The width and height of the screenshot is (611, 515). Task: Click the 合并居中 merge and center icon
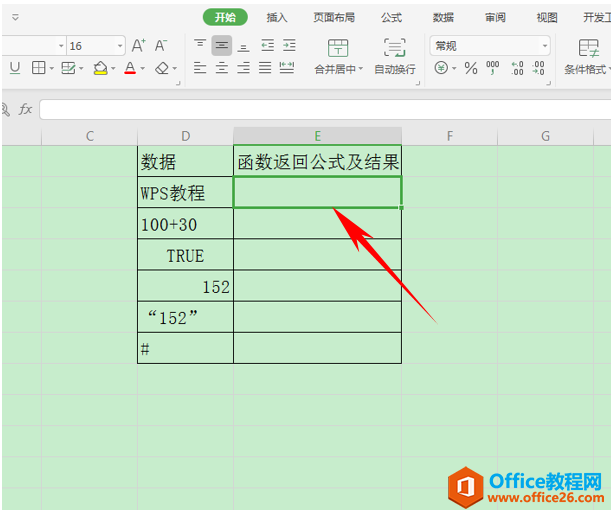[x=337, y=48]
